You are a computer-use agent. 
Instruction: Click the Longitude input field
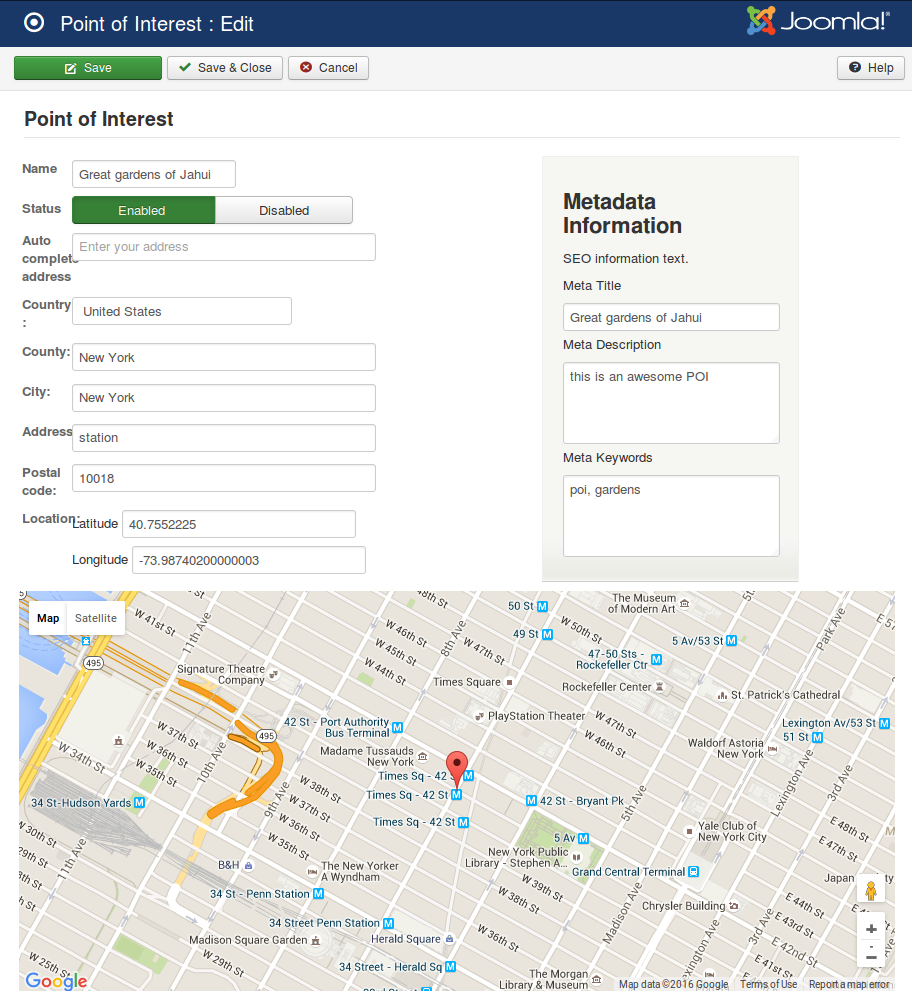(x=249, y=560)
